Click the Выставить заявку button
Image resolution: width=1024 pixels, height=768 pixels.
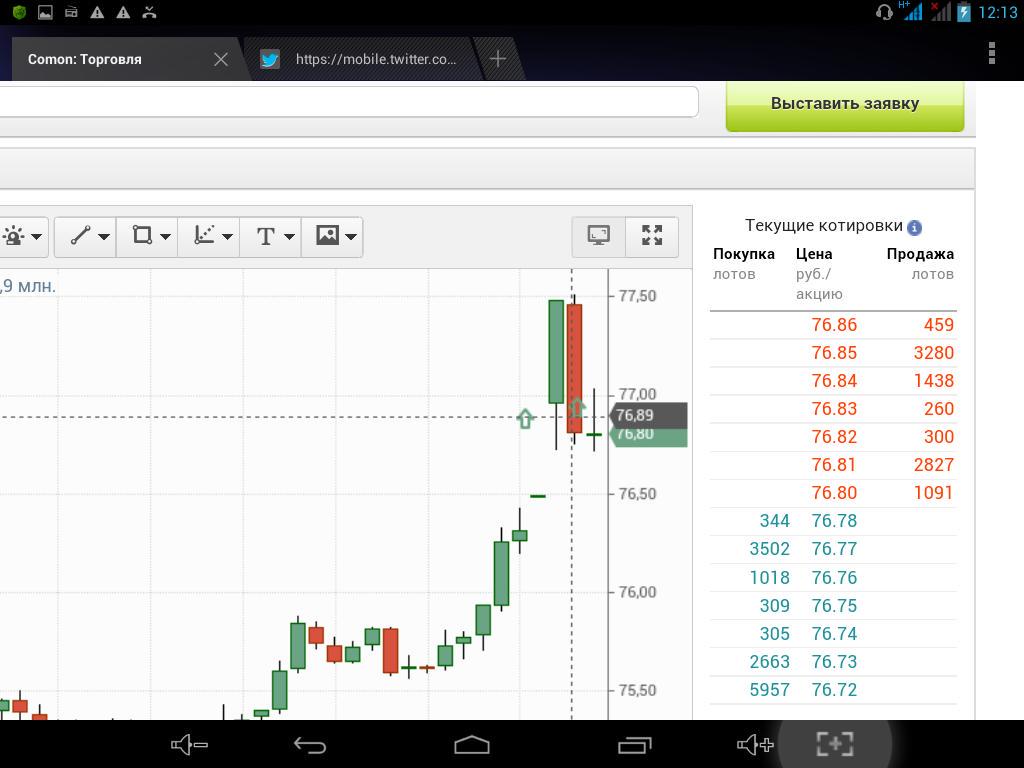(x=844, y=105)
